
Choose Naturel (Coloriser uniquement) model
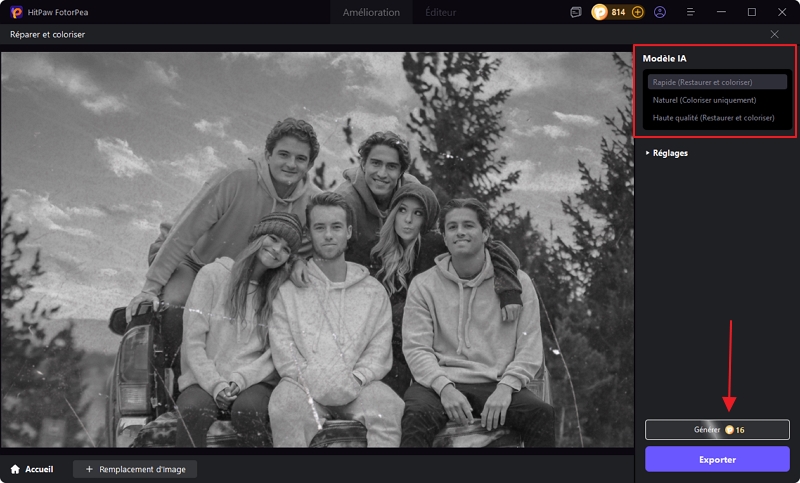[704, 100]
